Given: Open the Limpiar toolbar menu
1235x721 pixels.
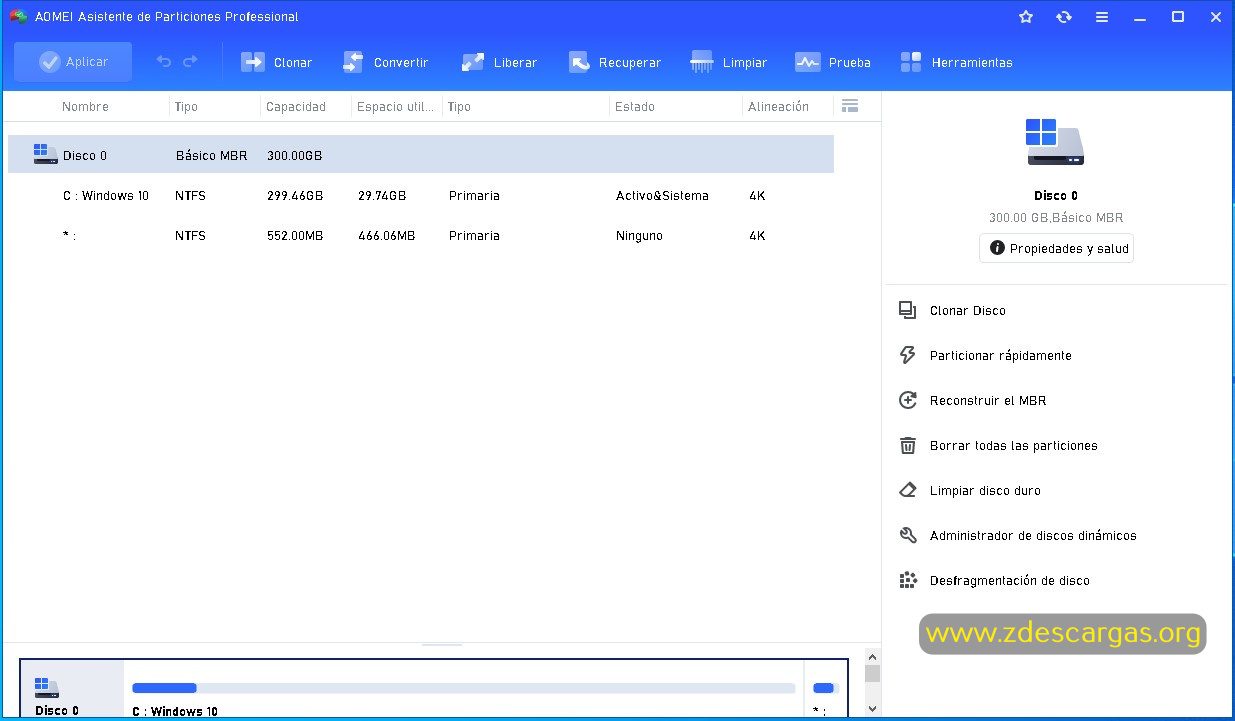Looking at the screenshot, I should click(x=729, y=62).
